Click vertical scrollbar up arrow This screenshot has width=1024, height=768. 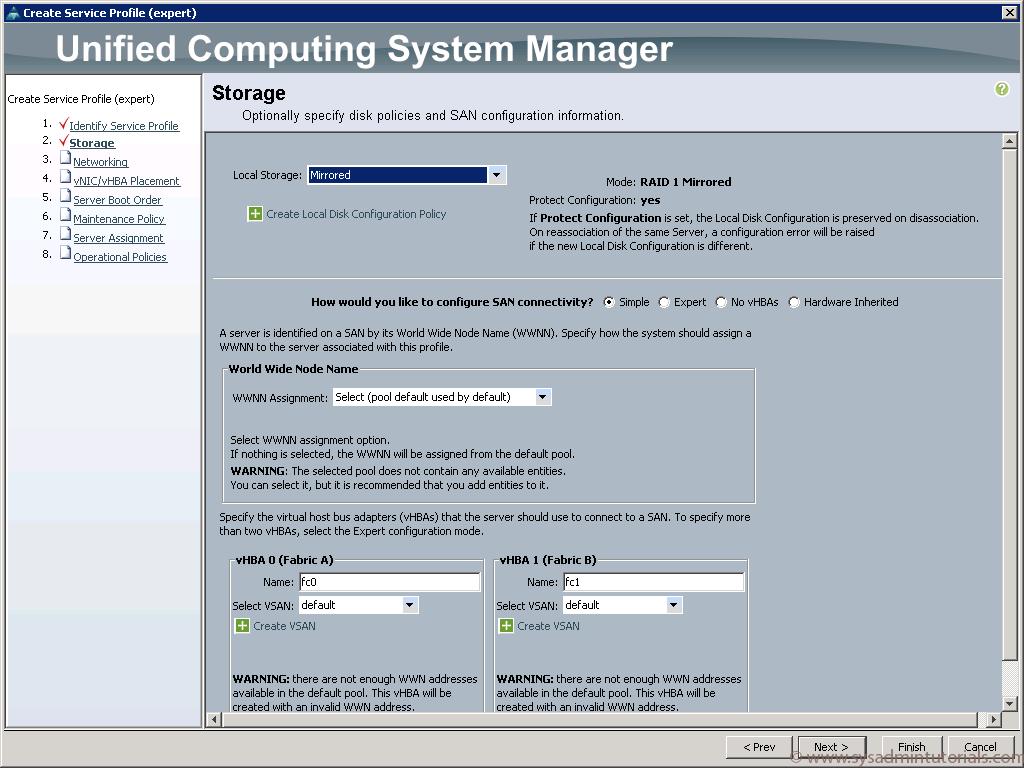pos(1009,141)
